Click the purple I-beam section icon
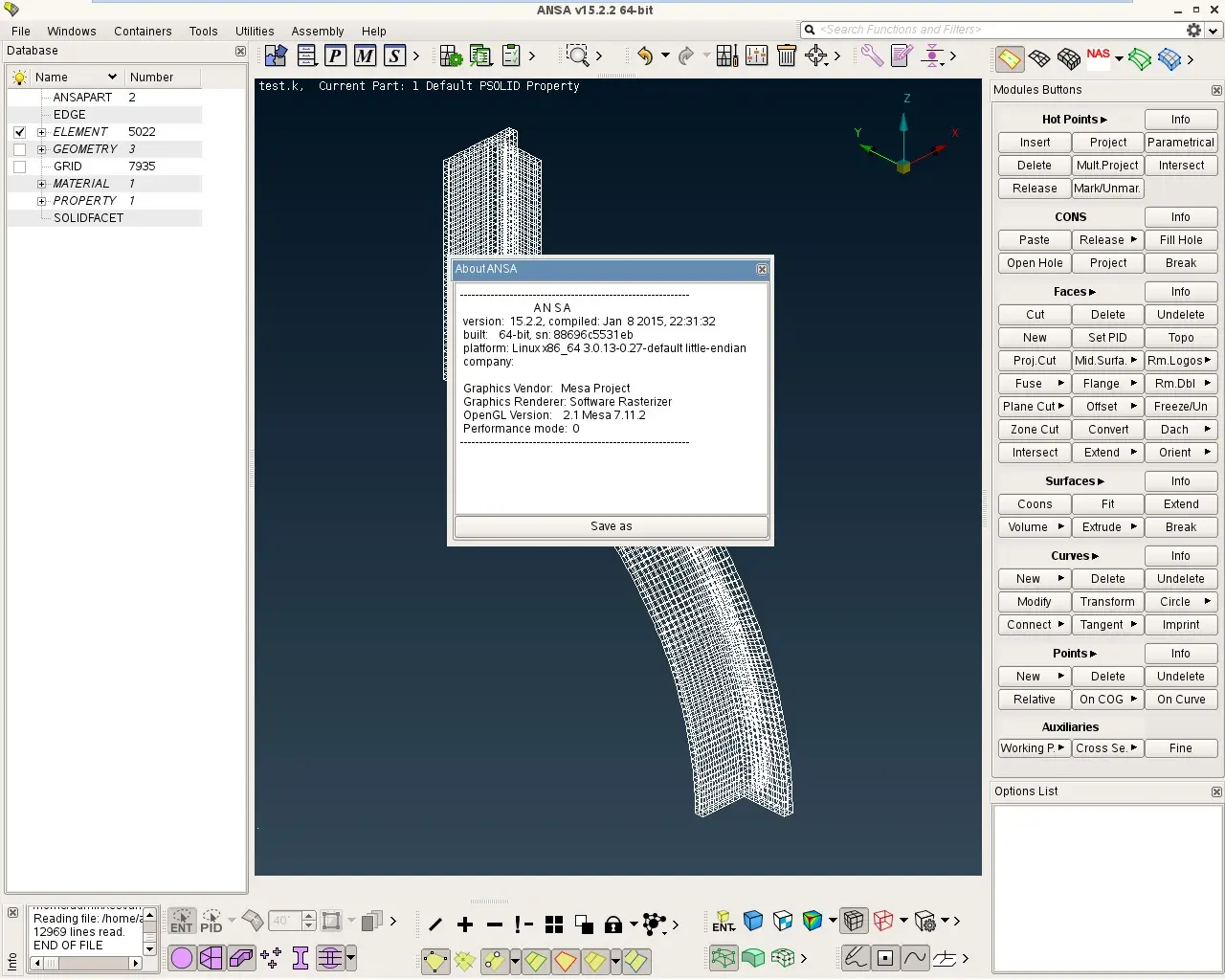 click(301, 958)
